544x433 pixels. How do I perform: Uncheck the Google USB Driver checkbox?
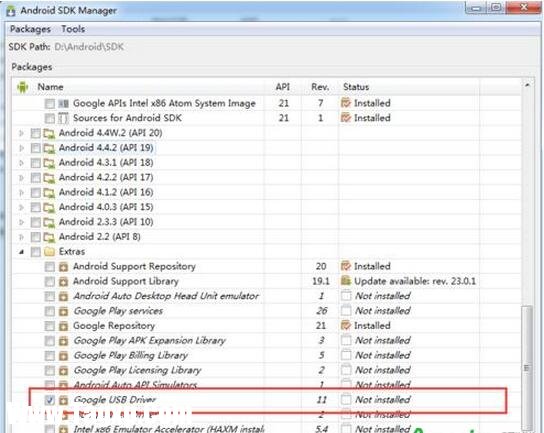coord(50,400)
